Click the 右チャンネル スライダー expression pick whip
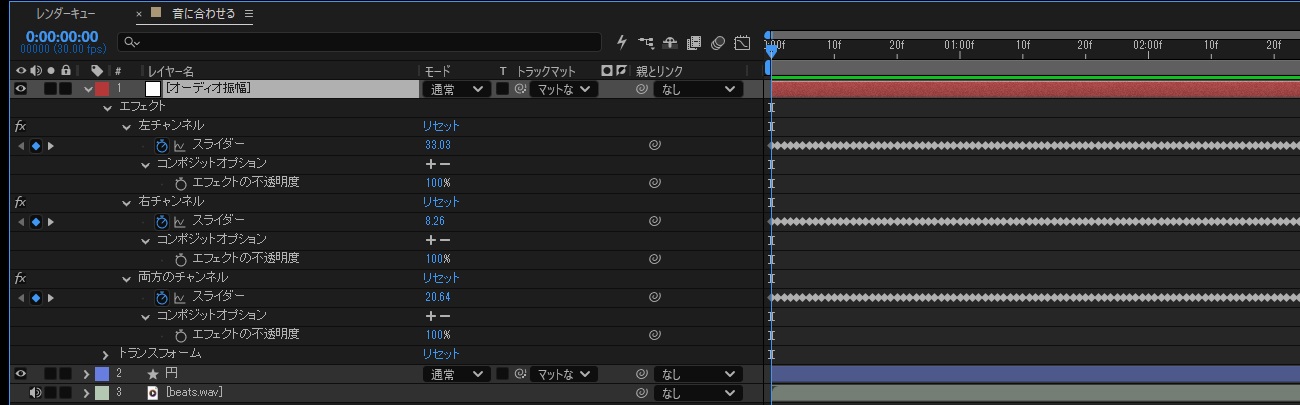 (x=654, y=221)
